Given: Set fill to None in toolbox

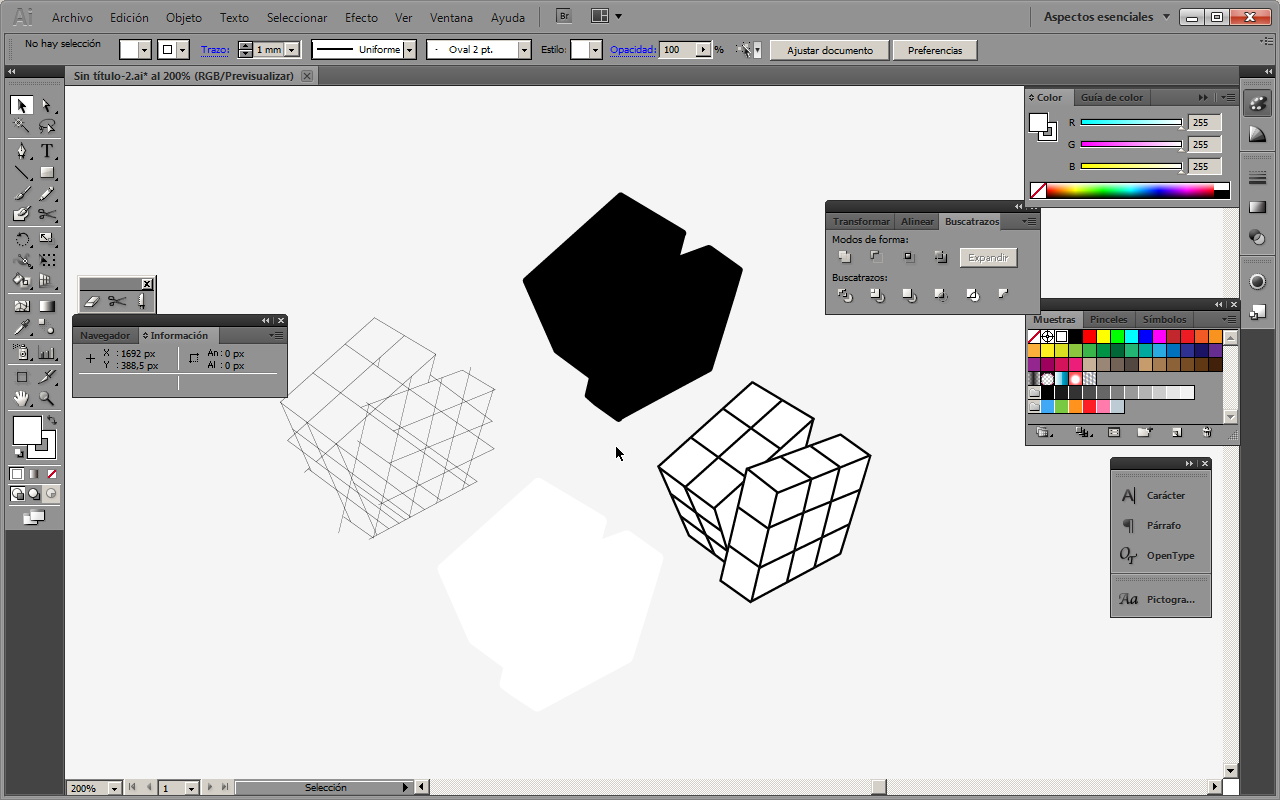Looking at the screenshot, I should coord(51,474).
